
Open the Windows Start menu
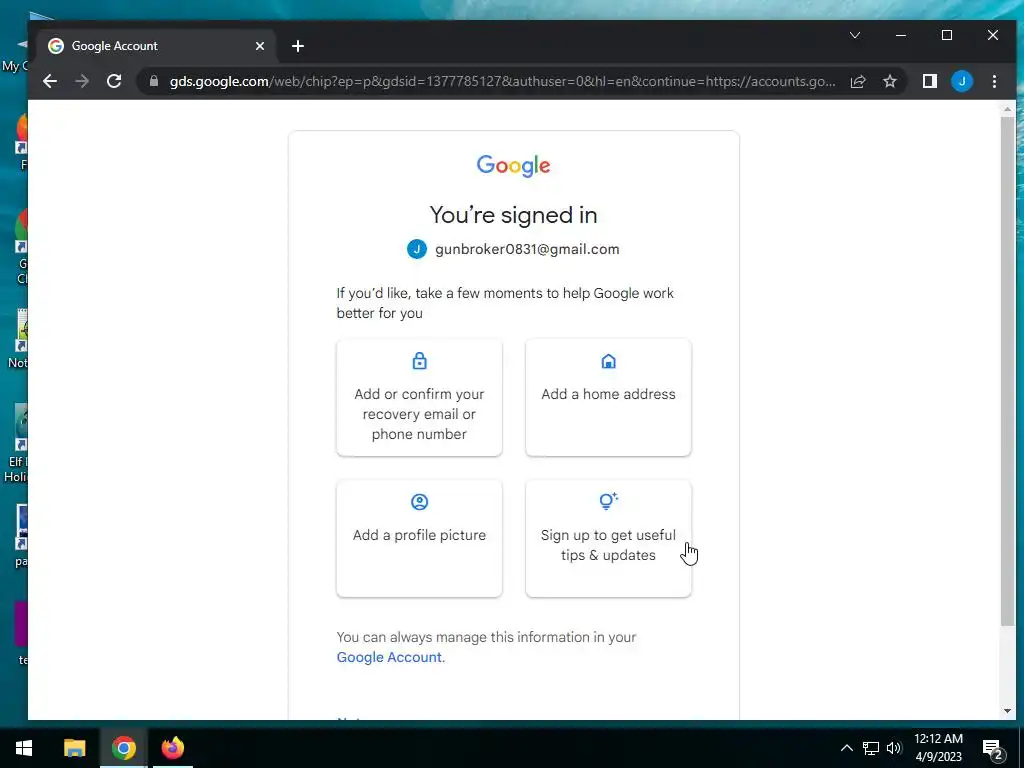tap(24, 748)
